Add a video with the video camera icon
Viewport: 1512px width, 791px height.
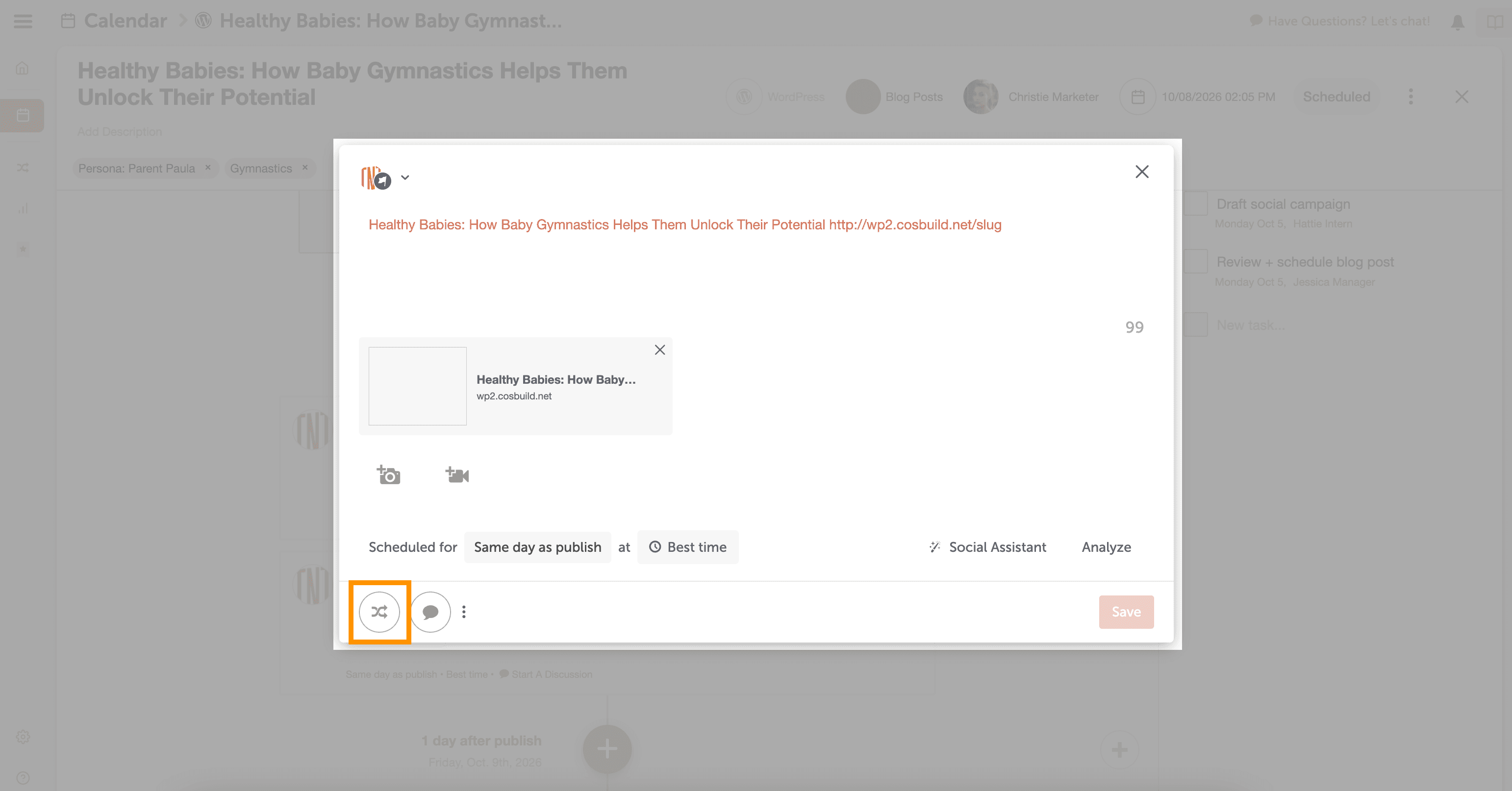coord(457,475)
